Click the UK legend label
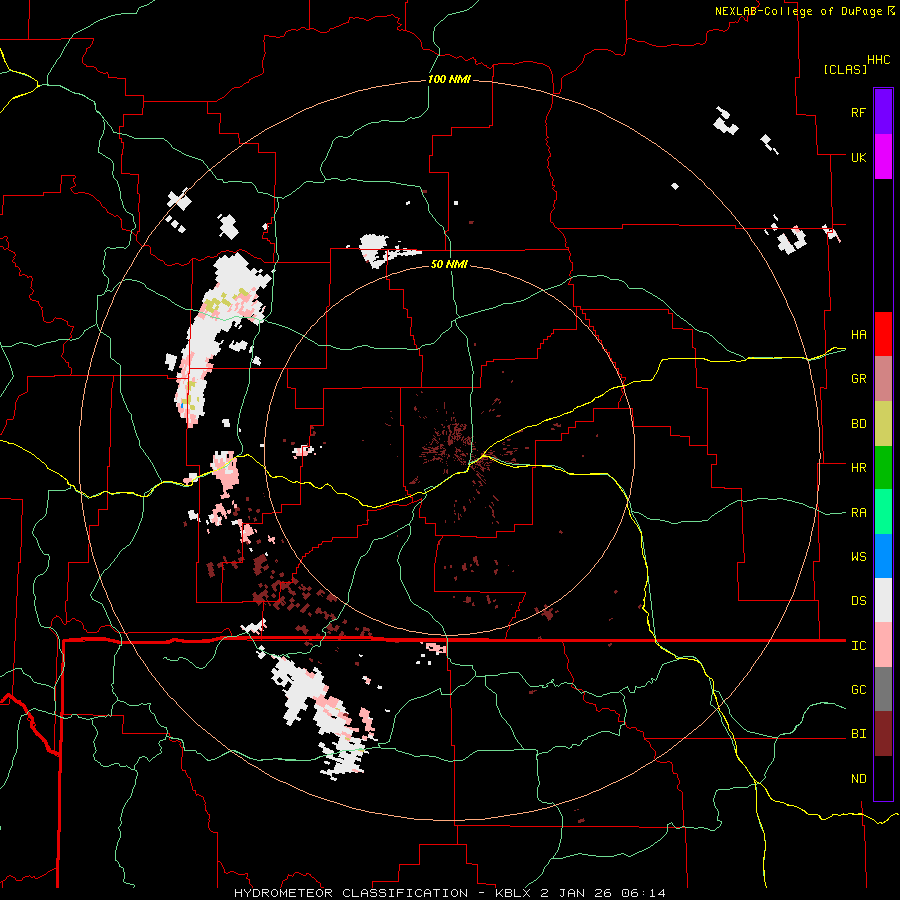This screenshot has width=900, height=900. coord(858,157)
